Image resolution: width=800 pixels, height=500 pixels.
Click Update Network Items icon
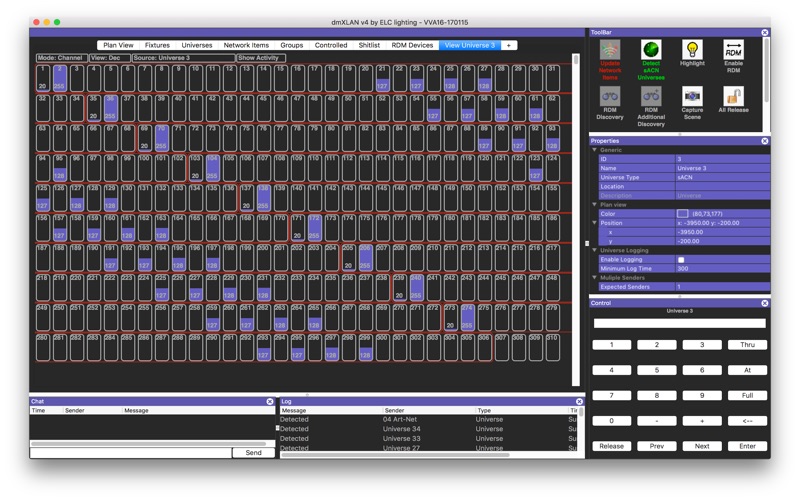[610, 50]
